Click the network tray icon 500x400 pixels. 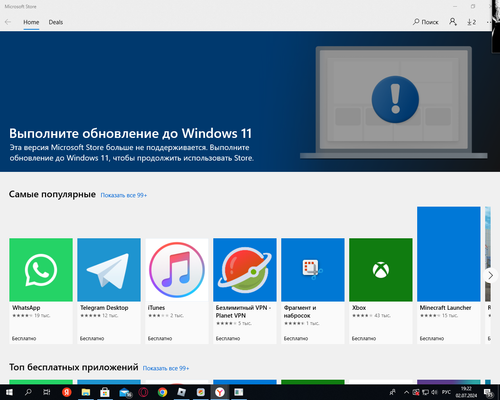(425, 392)
